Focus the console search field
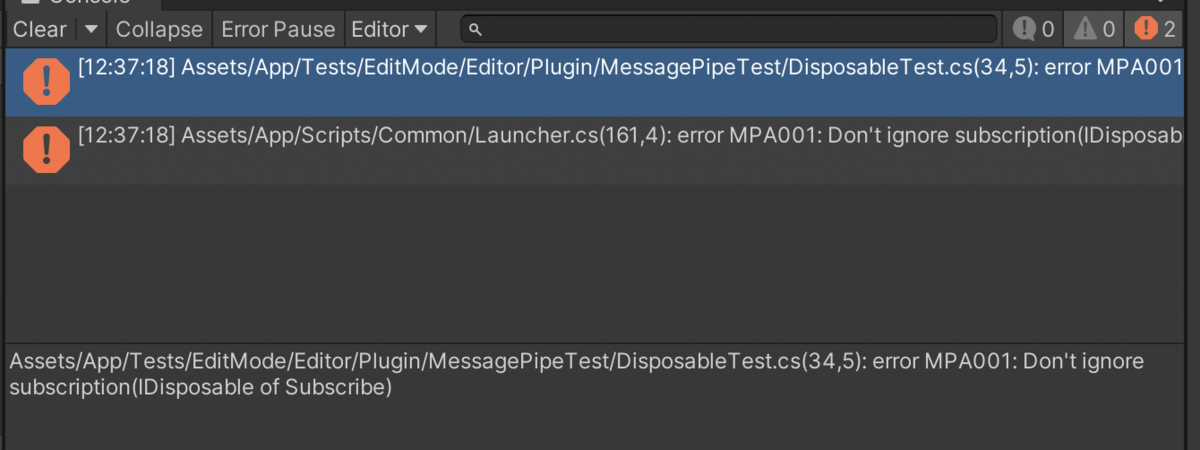 point(729,30)
